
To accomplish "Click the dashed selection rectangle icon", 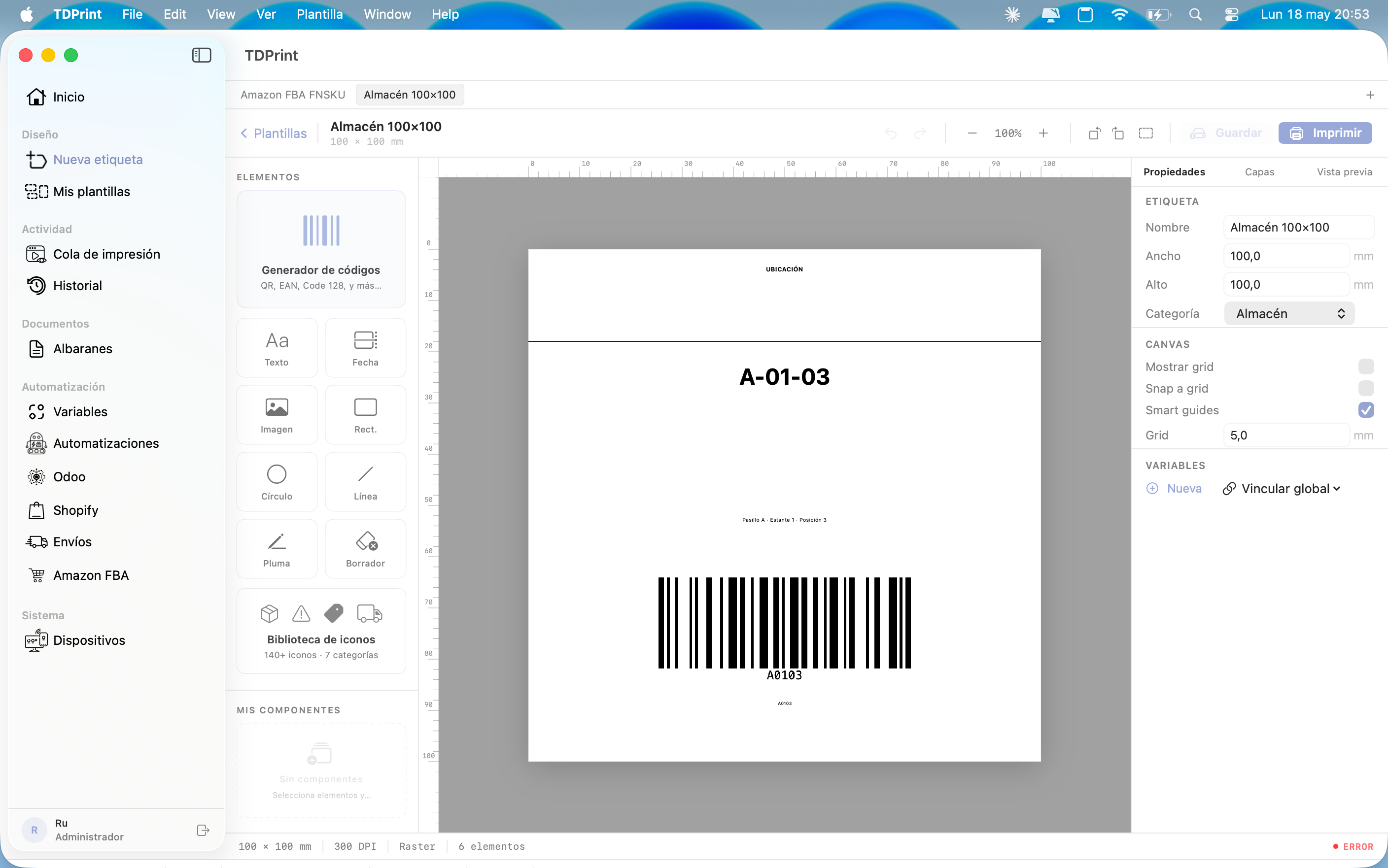I will [x=1145, y=133].
